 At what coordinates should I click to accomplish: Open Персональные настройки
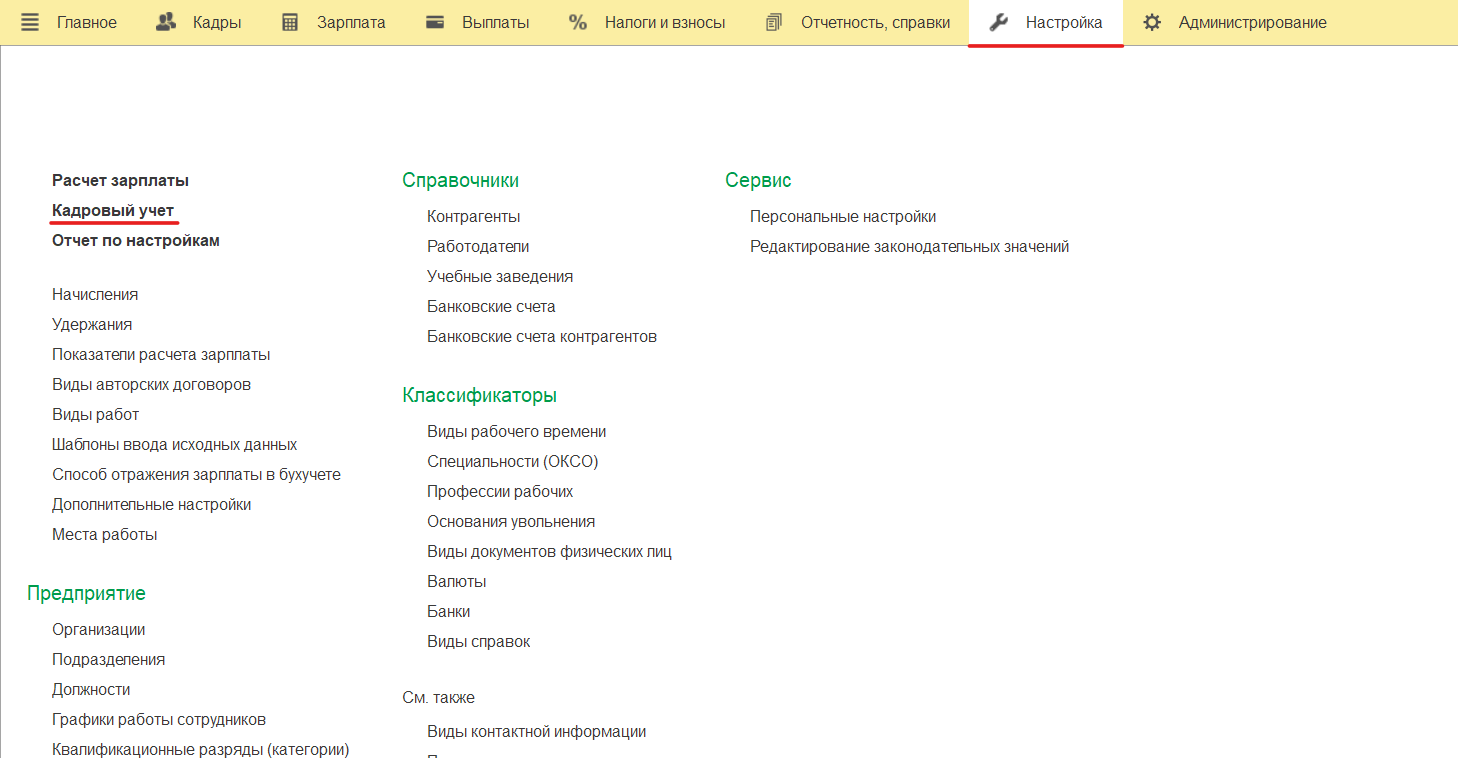[x=843, y=217]
